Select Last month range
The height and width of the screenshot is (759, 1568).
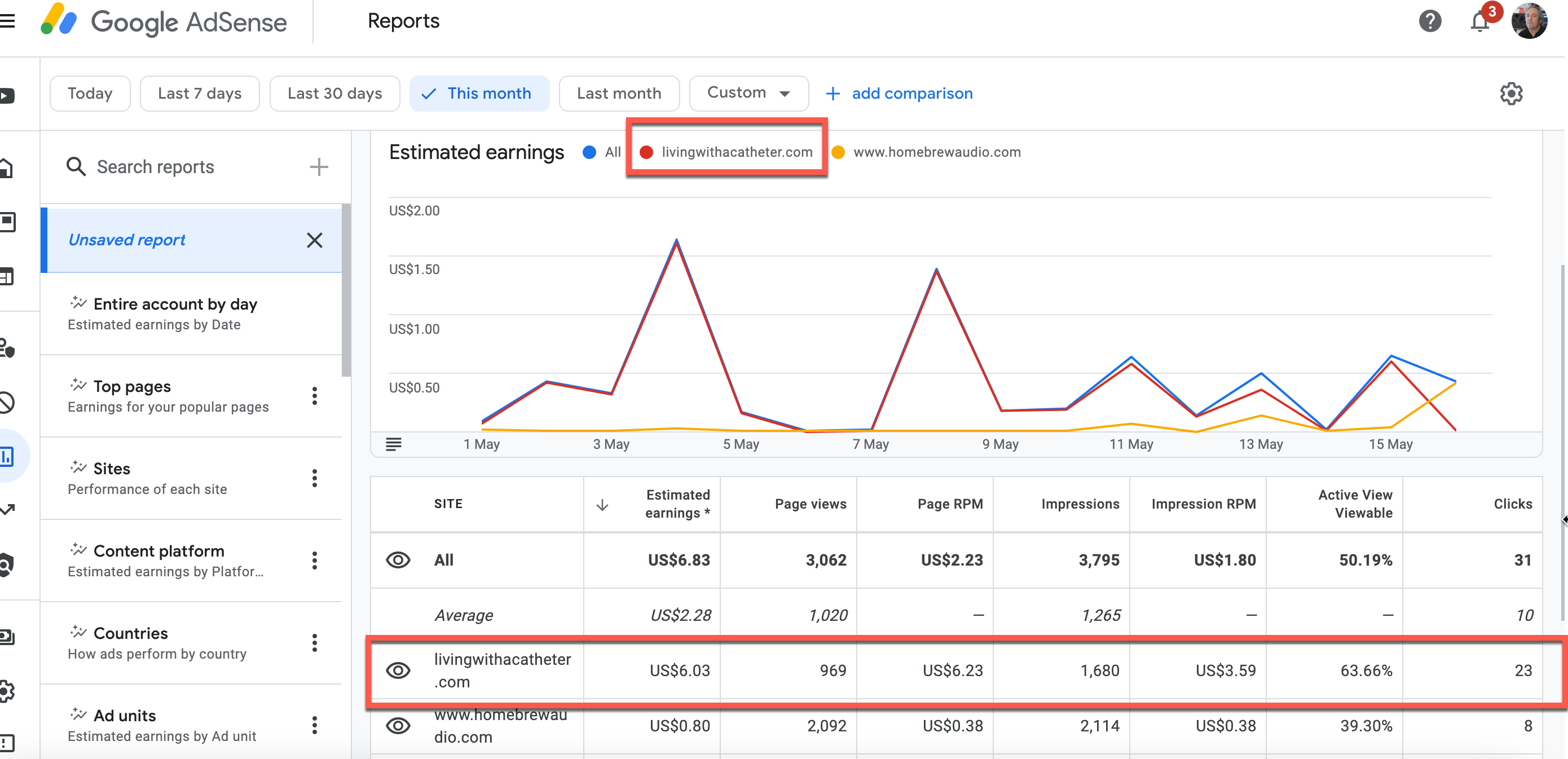619,94
